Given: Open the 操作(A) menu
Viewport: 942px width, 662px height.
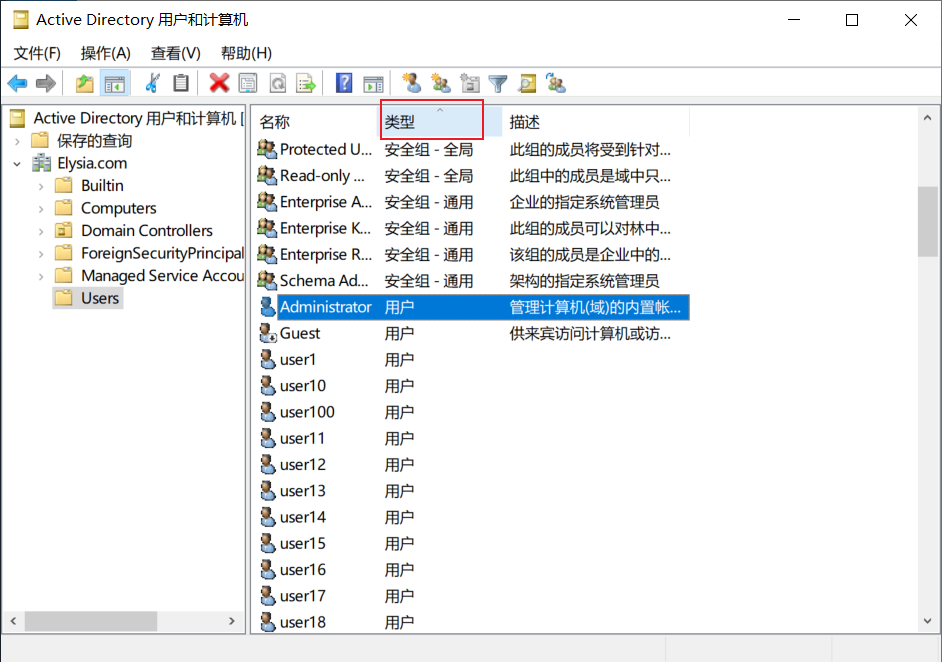Looking at the screenshot, I should [x=106, y=53].
